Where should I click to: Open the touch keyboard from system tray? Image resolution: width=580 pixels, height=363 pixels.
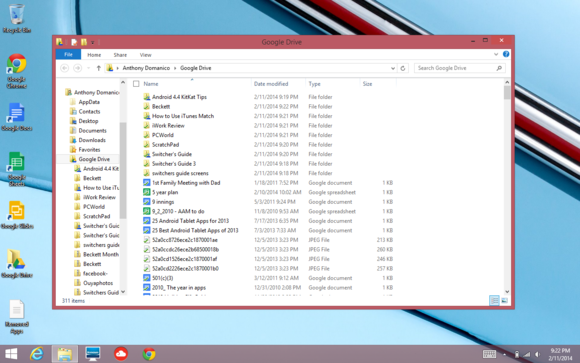point(489,354)
